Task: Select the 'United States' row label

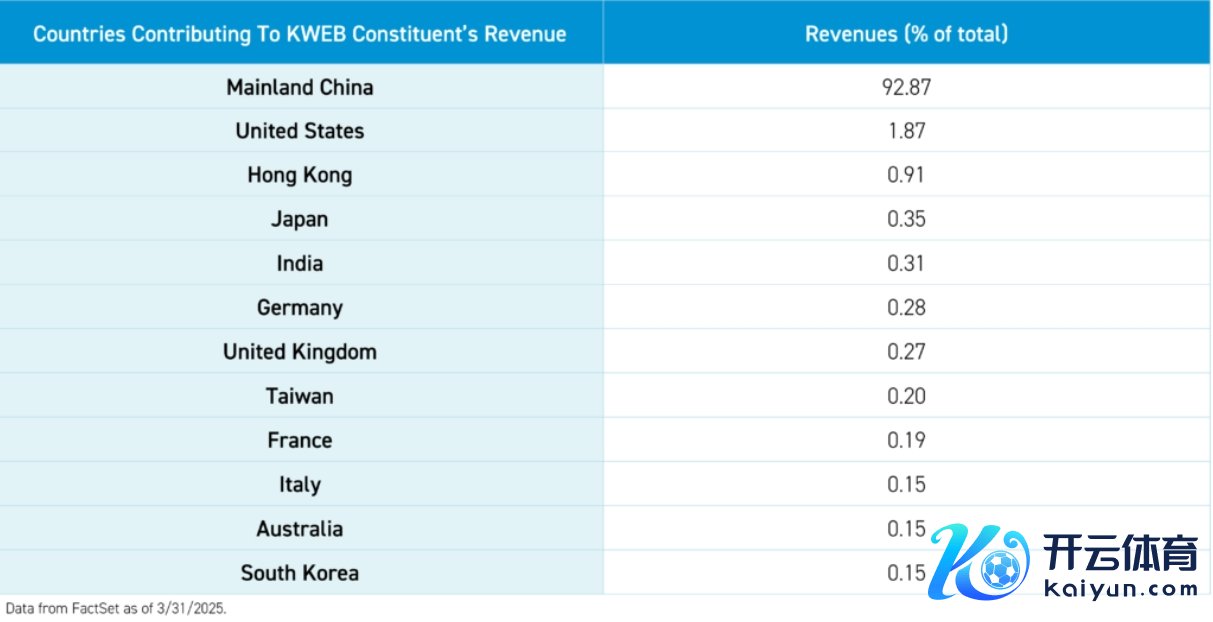Action: (x=300, y=131)
